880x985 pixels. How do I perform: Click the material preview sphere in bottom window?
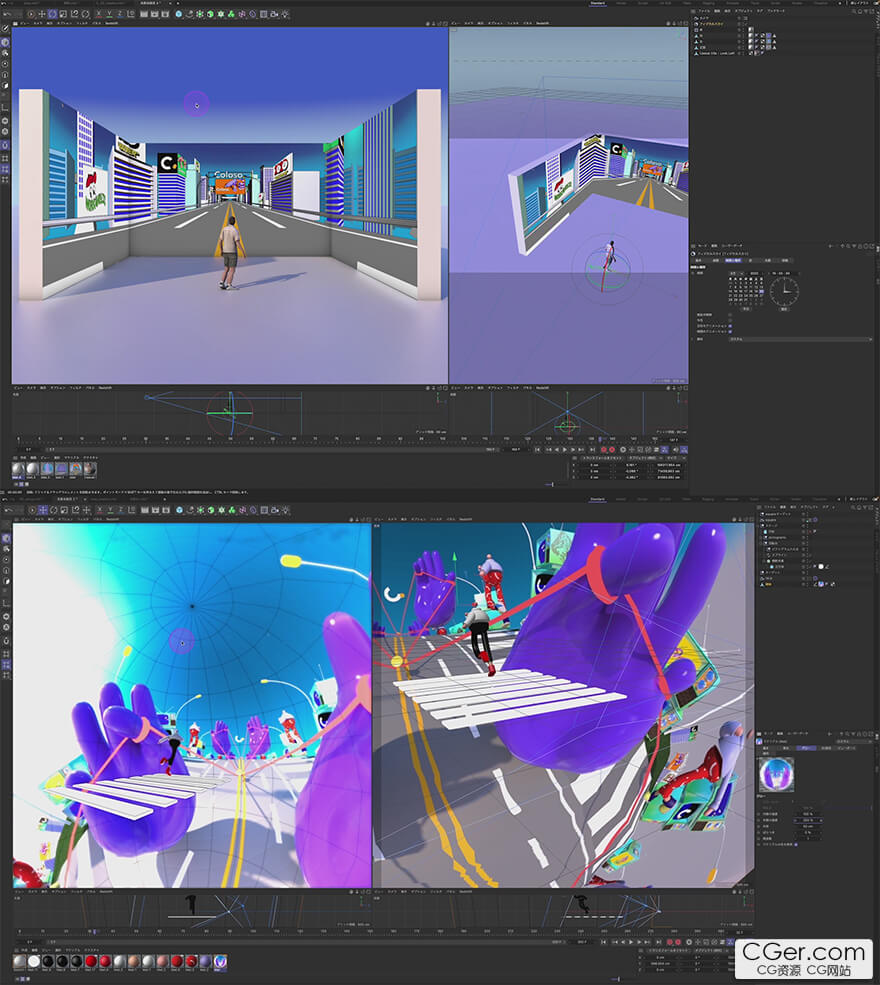(x=776, y=774)
